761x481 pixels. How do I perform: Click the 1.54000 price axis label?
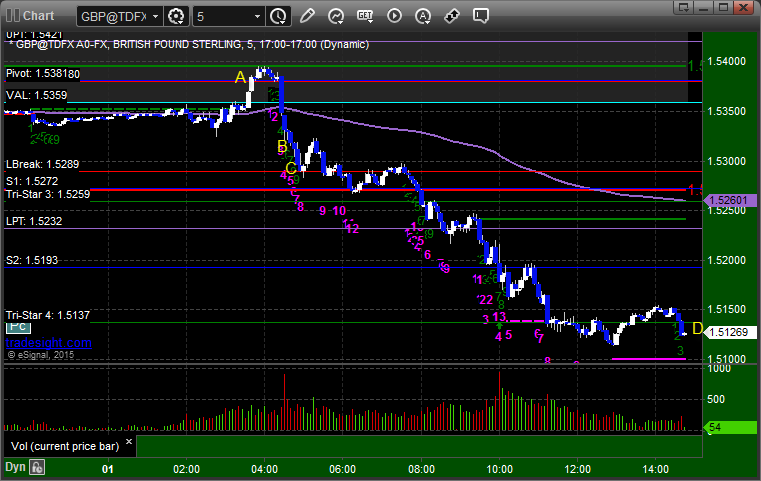point(727,61)
